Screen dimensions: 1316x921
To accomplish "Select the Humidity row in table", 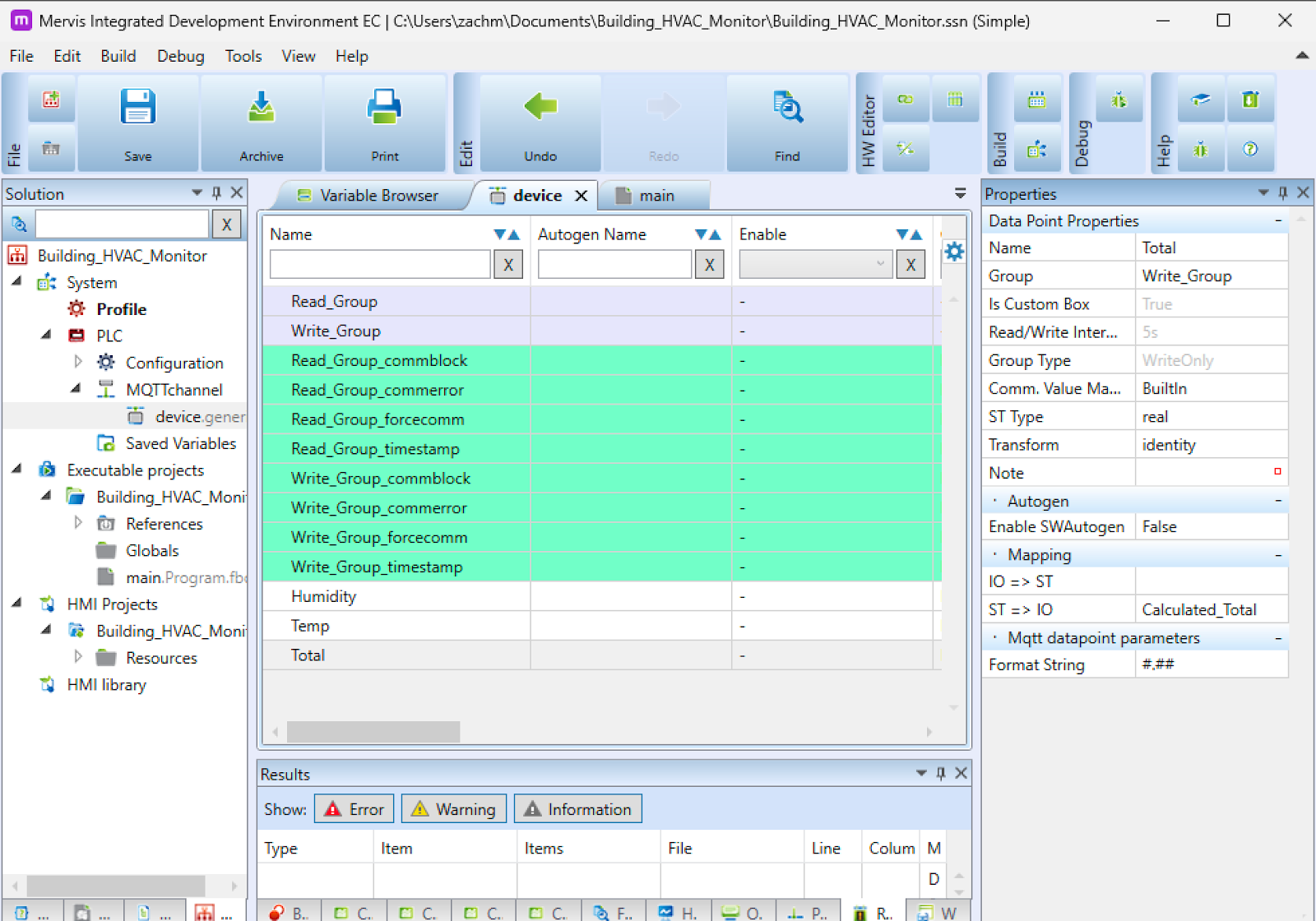I will click(323, 597).
